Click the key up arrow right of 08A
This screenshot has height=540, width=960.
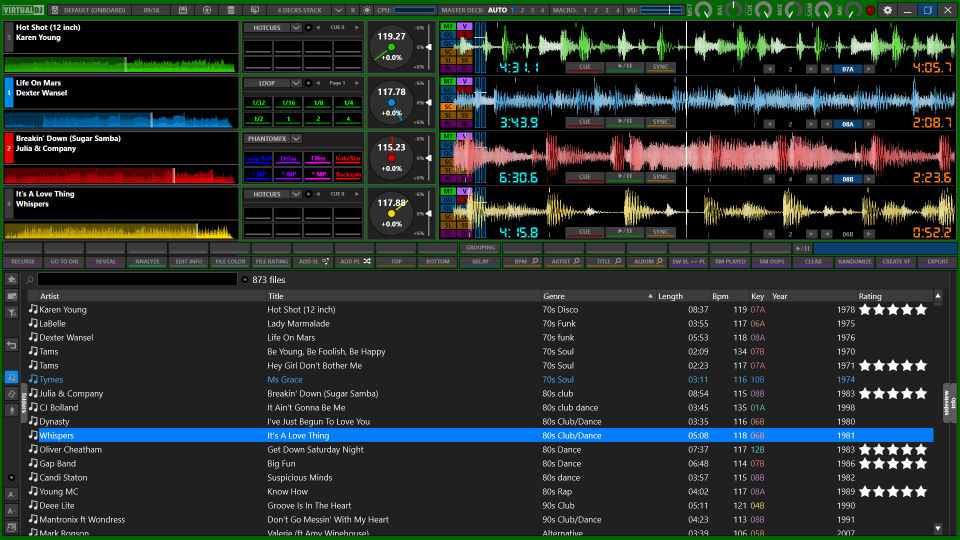pyautogui.click(x=868, y=124)
